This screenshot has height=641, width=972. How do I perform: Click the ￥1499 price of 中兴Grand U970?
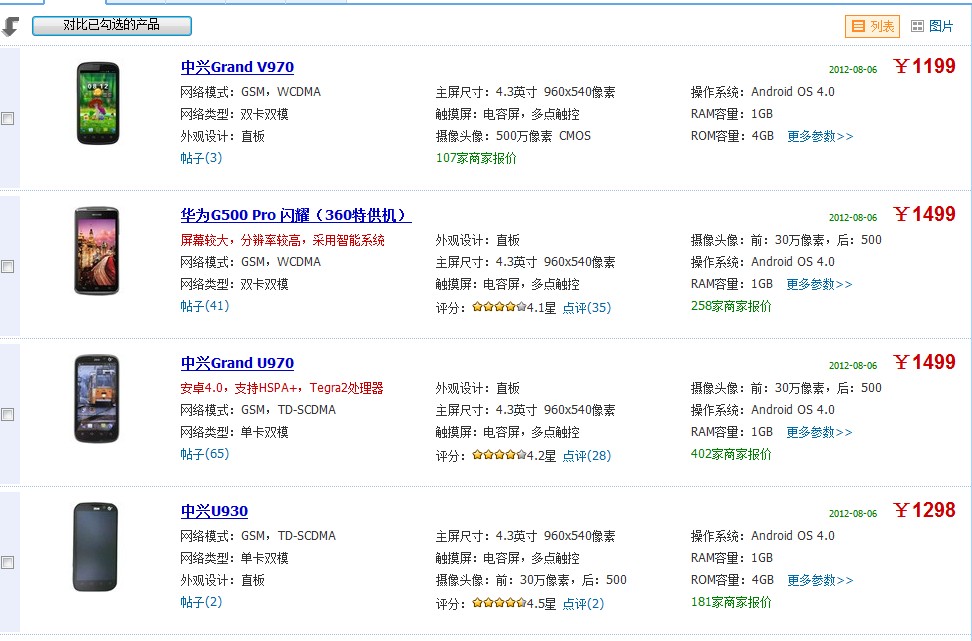(924, 362)
